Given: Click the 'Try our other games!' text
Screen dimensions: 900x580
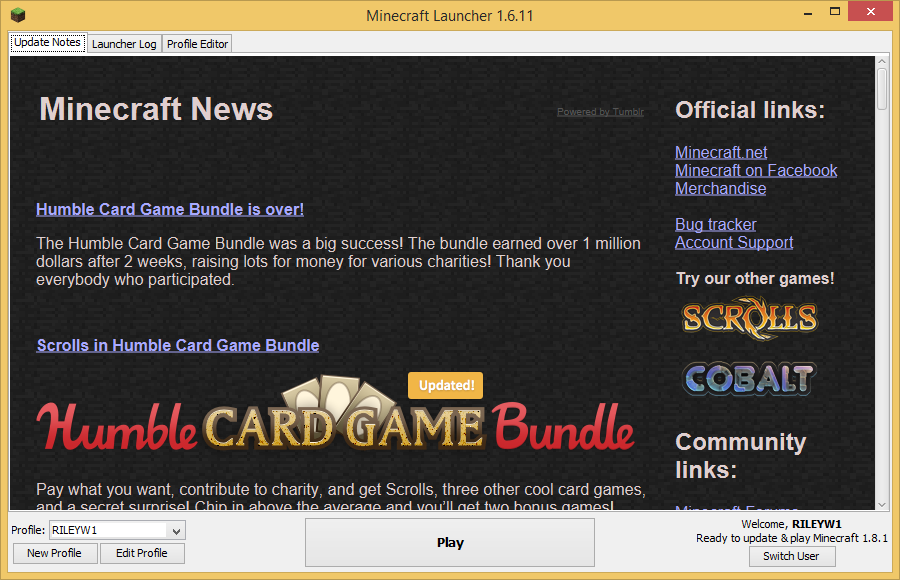Looking at the screenshot, I should [x=755, y=279].
